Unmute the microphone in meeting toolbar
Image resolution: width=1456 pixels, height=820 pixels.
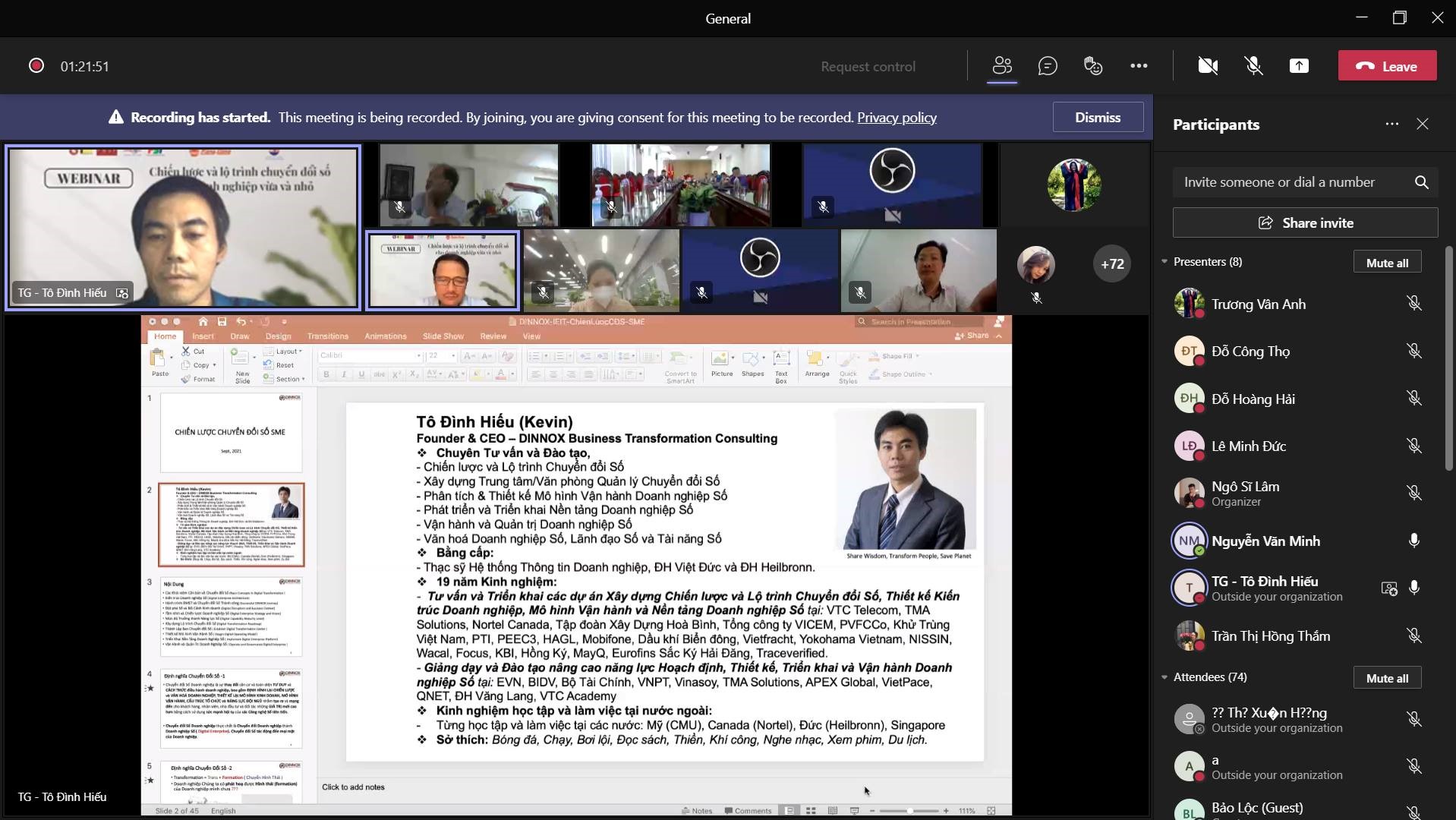1253,66
